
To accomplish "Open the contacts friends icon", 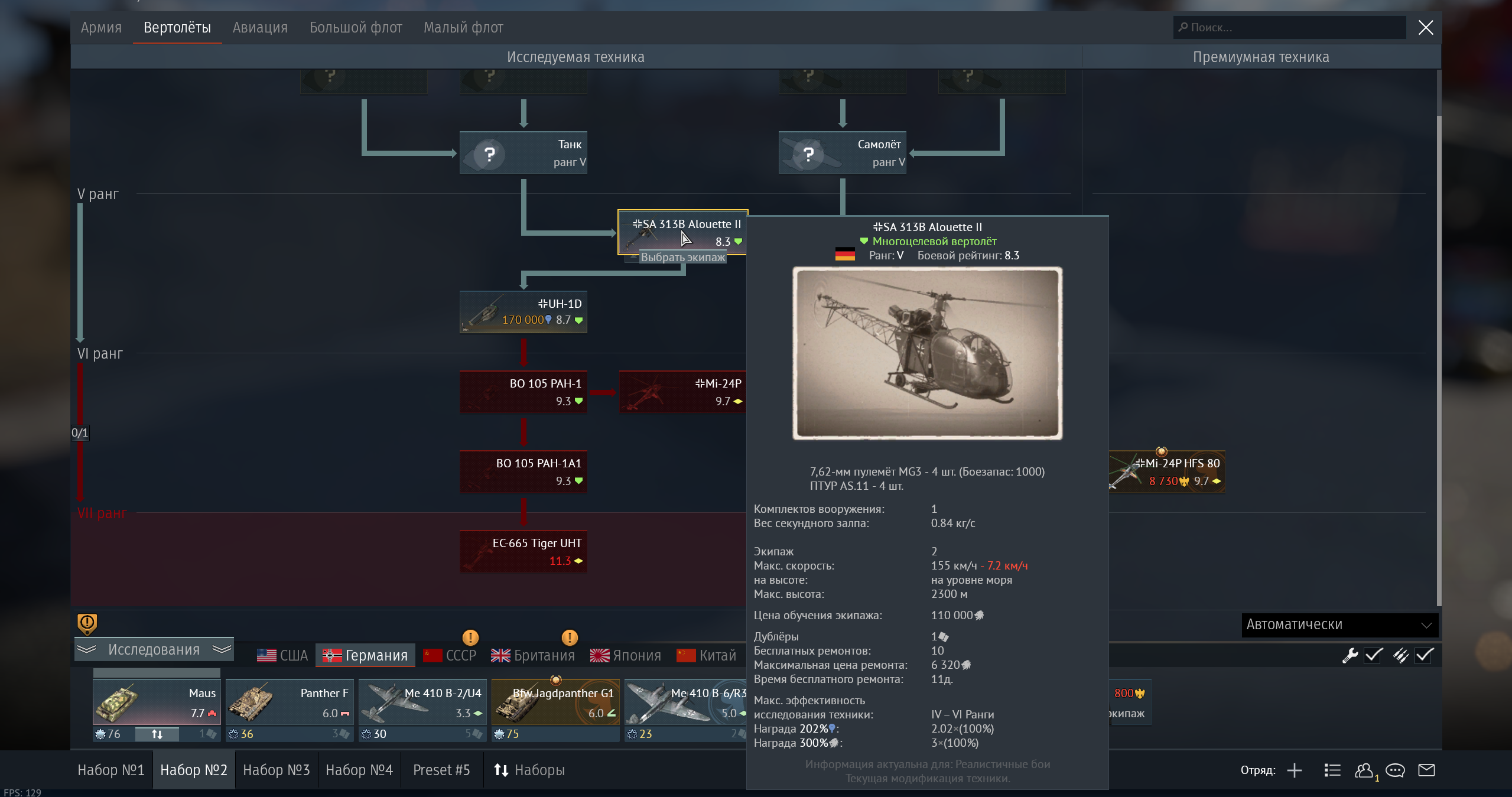I will (x=1364, y=770).
